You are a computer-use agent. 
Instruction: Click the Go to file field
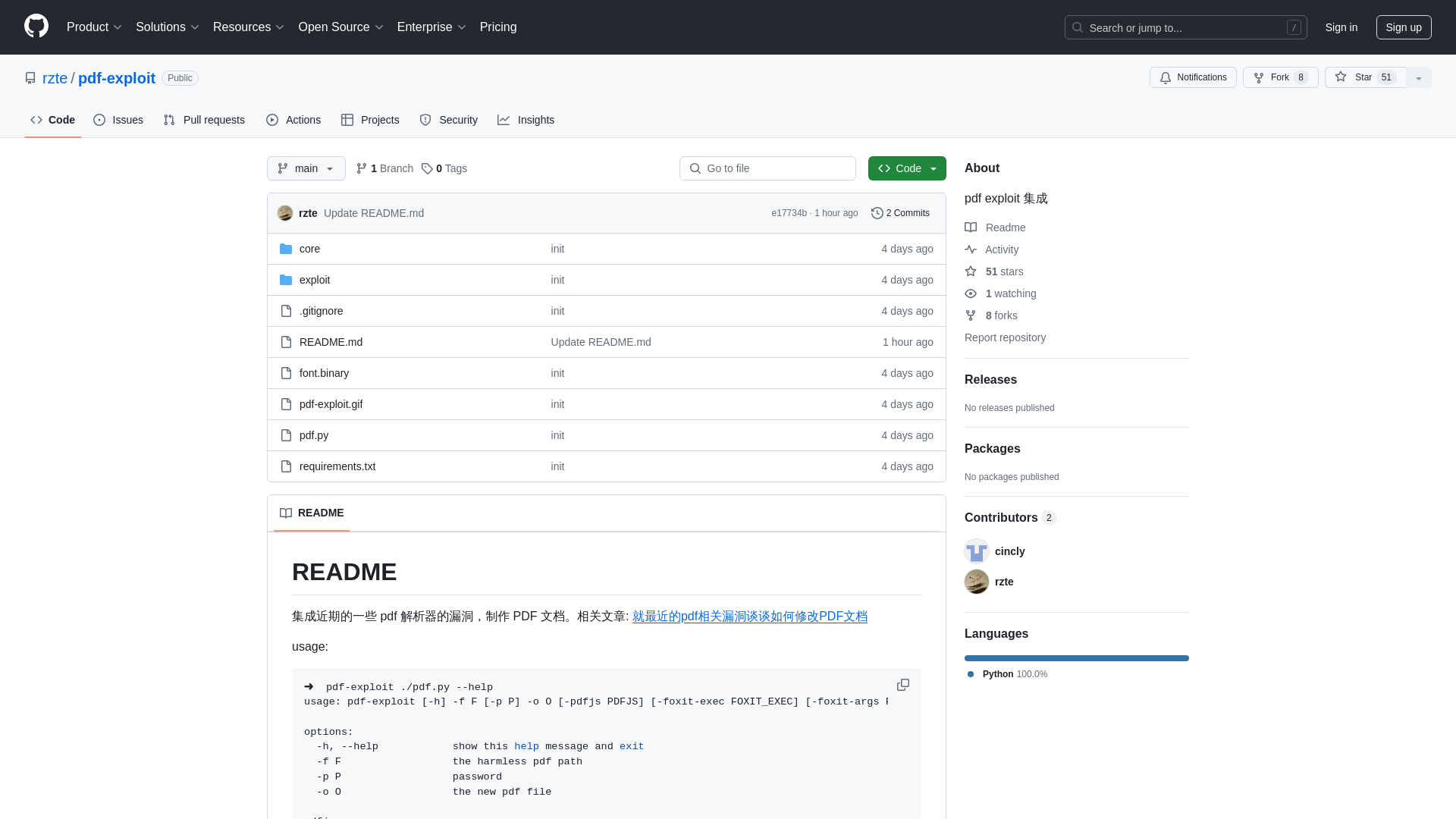767,168
